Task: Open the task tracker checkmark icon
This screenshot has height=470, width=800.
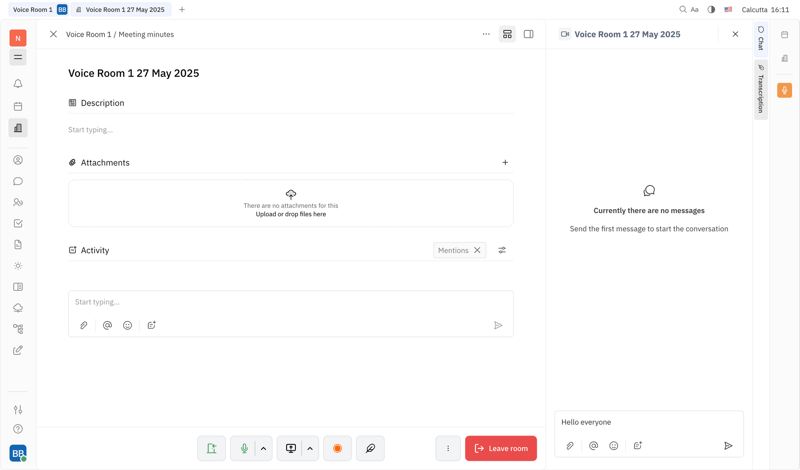Action: pos(18,223)
